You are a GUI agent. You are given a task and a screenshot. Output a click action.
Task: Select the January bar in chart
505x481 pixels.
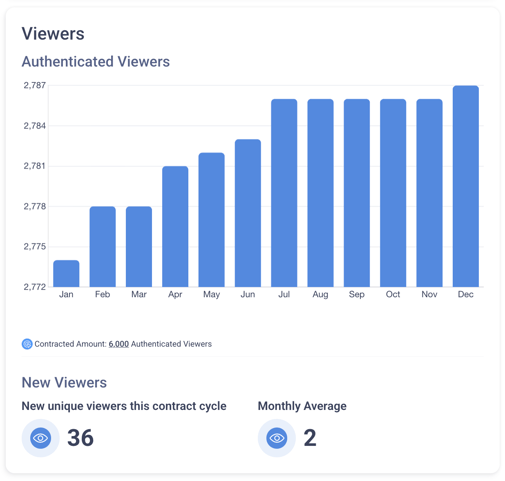pos(66,273)
